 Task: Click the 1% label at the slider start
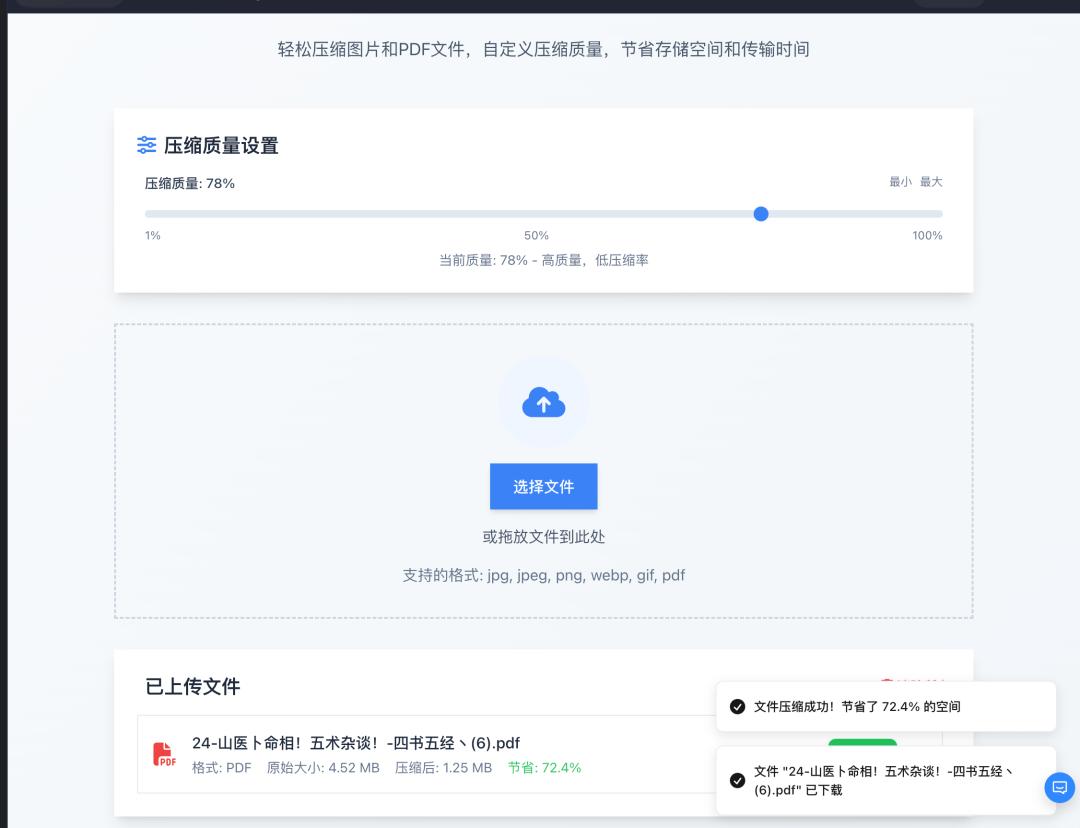(x=152, y=235)
